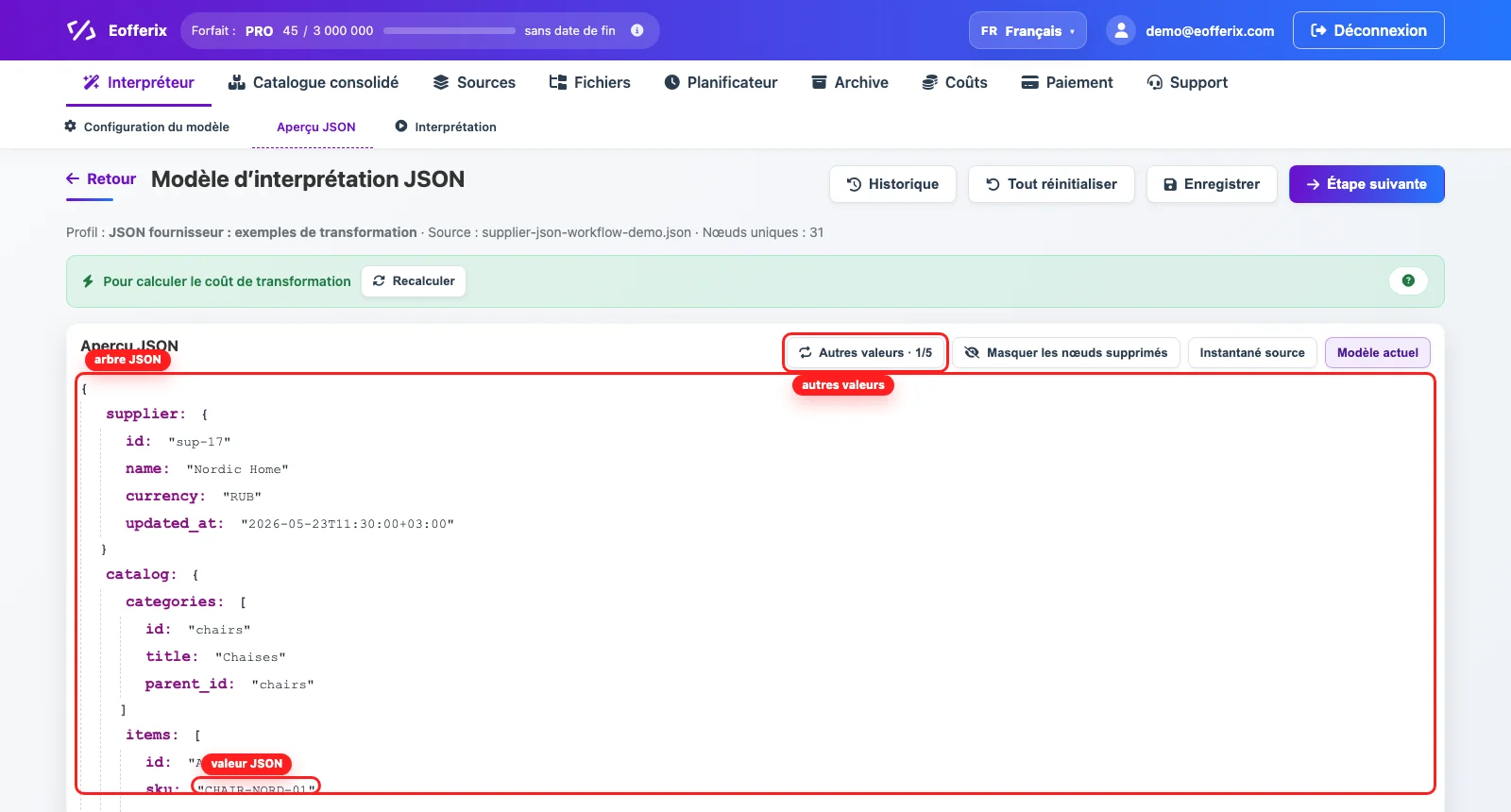1511x812 pixels.
Task: Open the Fichiers tab
Action: coord(590,82)
